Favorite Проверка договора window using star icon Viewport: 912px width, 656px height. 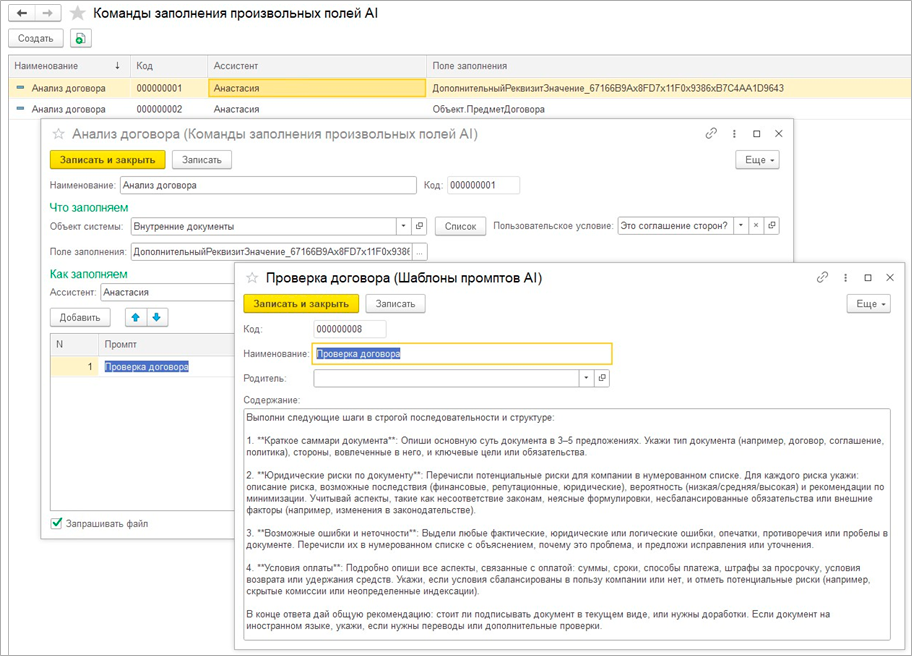coord(252,278)
